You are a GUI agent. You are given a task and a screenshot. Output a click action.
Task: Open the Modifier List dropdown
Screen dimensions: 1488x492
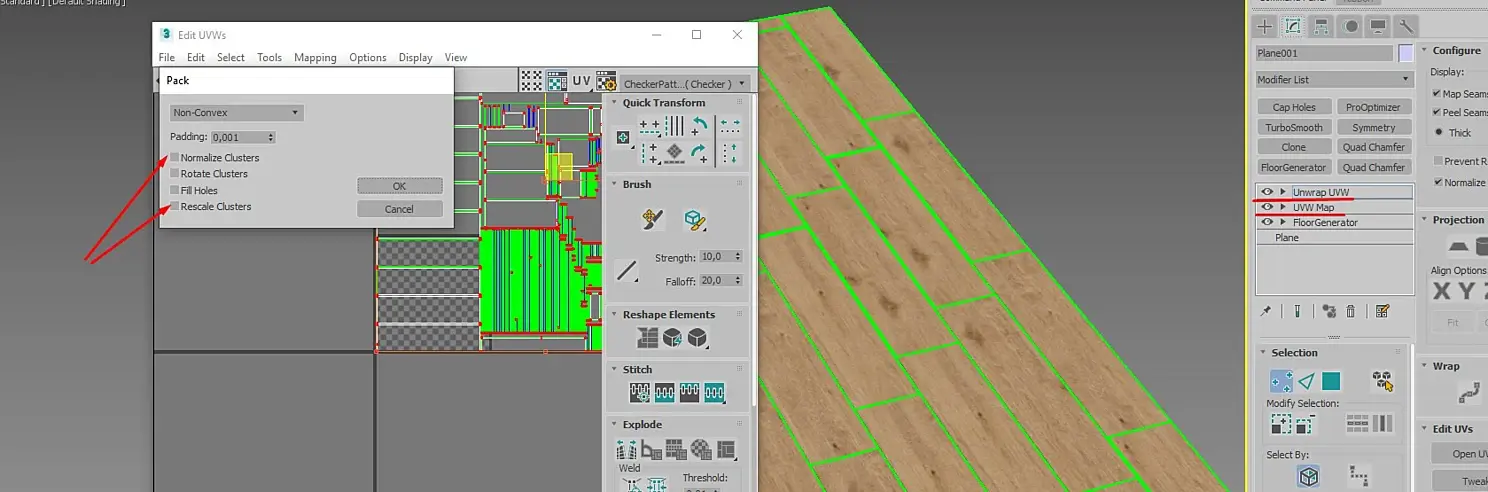1334,79
